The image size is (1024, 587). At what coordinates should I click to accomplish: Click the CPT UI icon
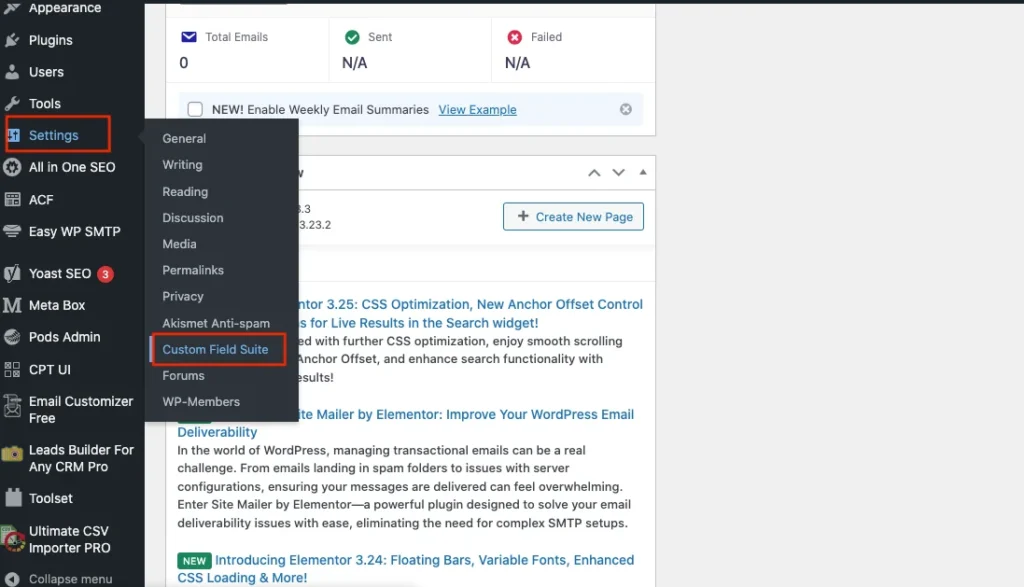coord(12,369)
